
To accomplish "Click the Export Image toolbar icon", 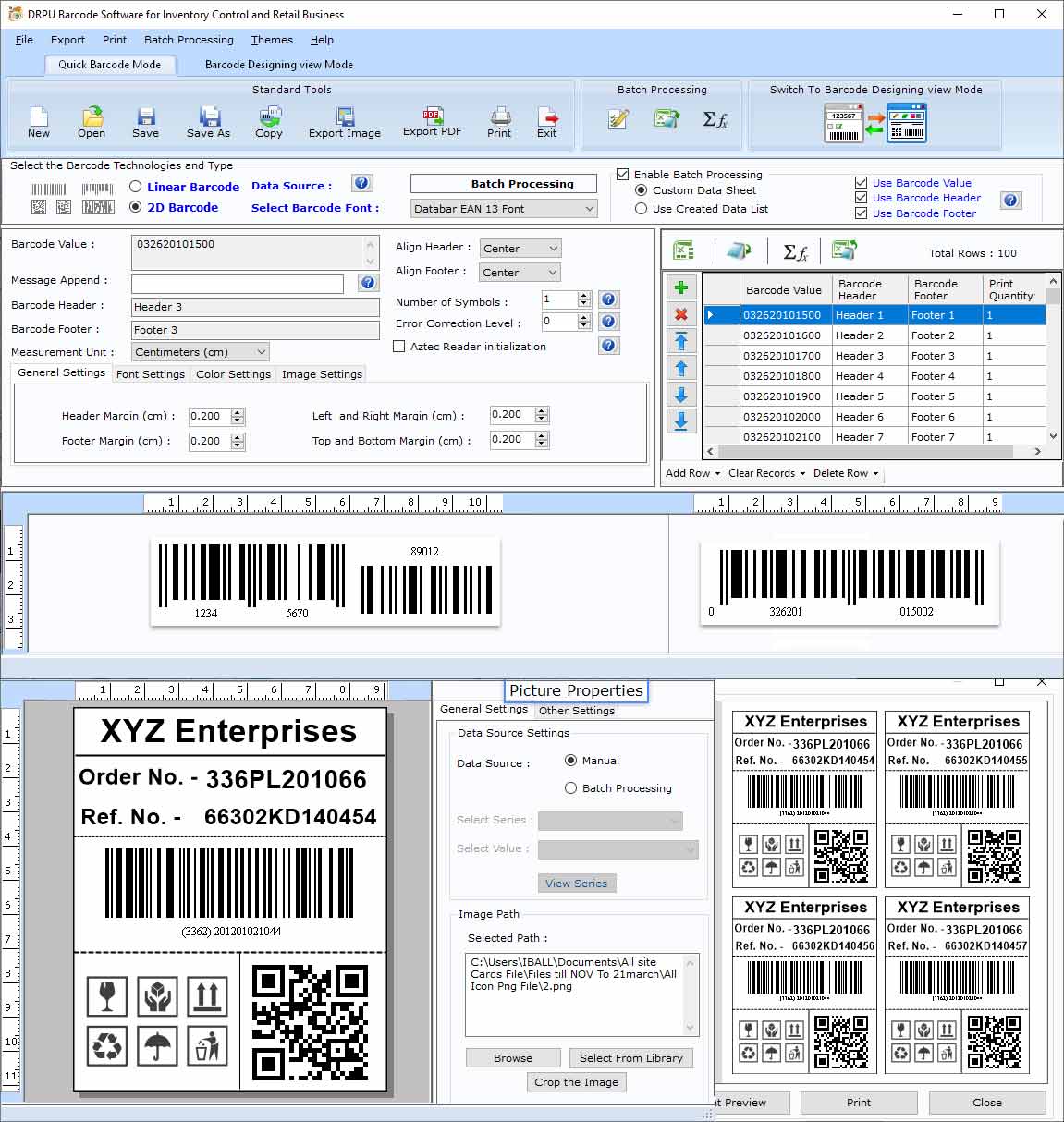I will tap(343, 121).
